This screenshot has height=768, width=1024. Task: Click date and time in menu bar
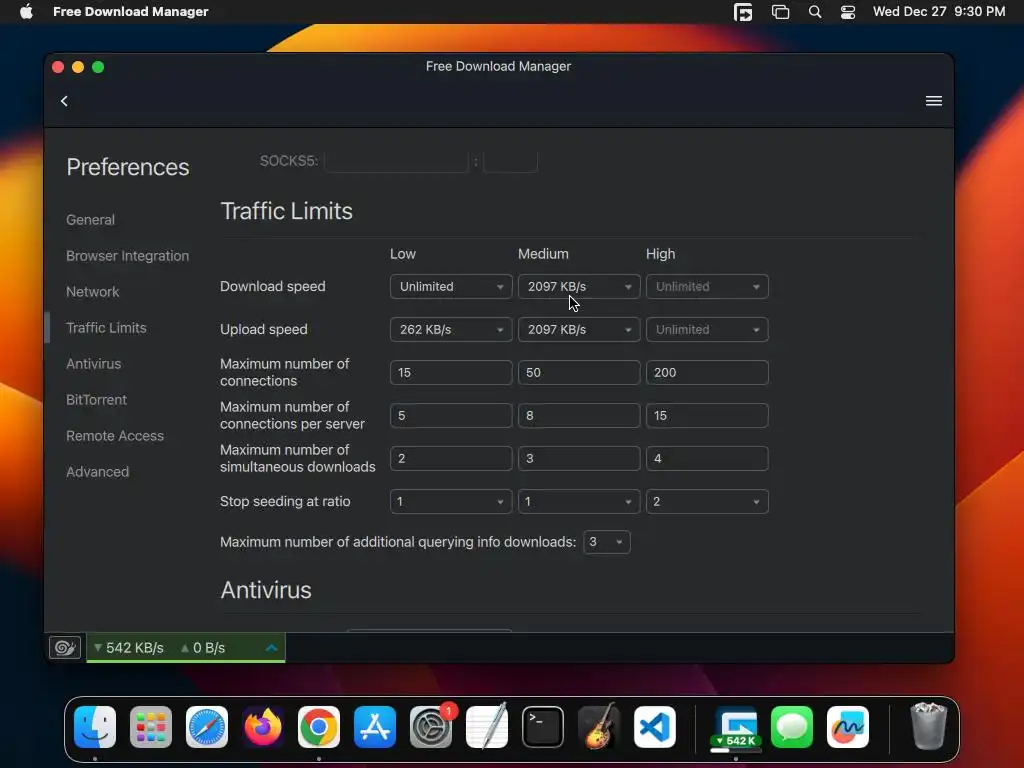939,12
